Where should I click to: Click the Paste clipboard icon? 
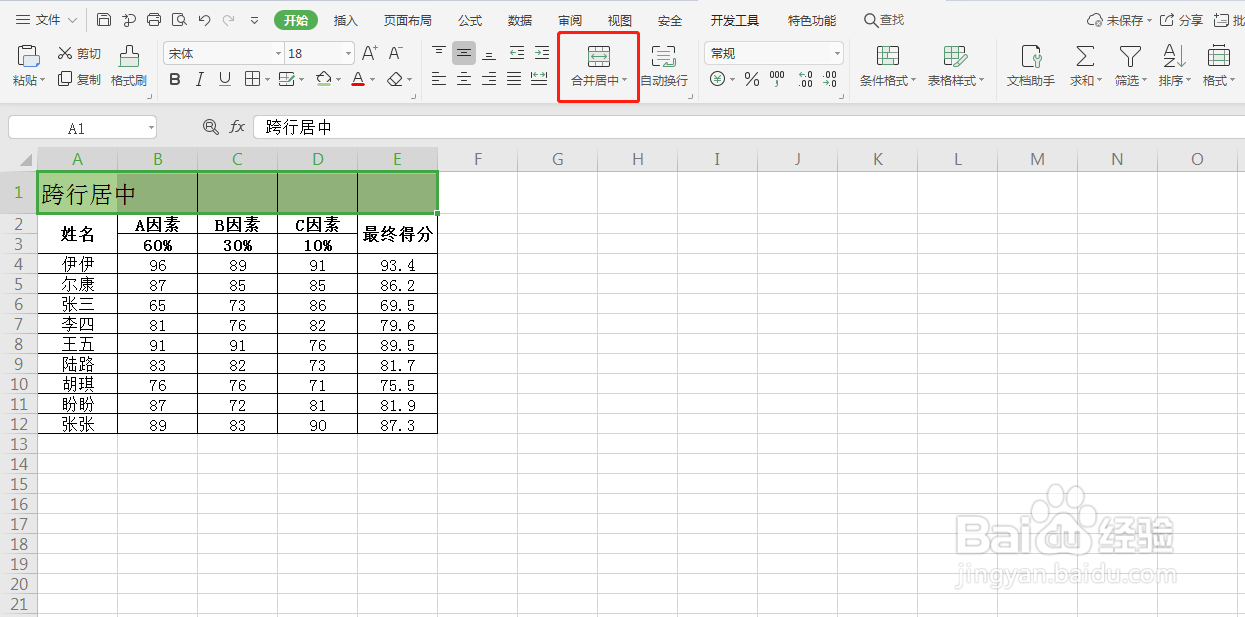tap(29, 56)
